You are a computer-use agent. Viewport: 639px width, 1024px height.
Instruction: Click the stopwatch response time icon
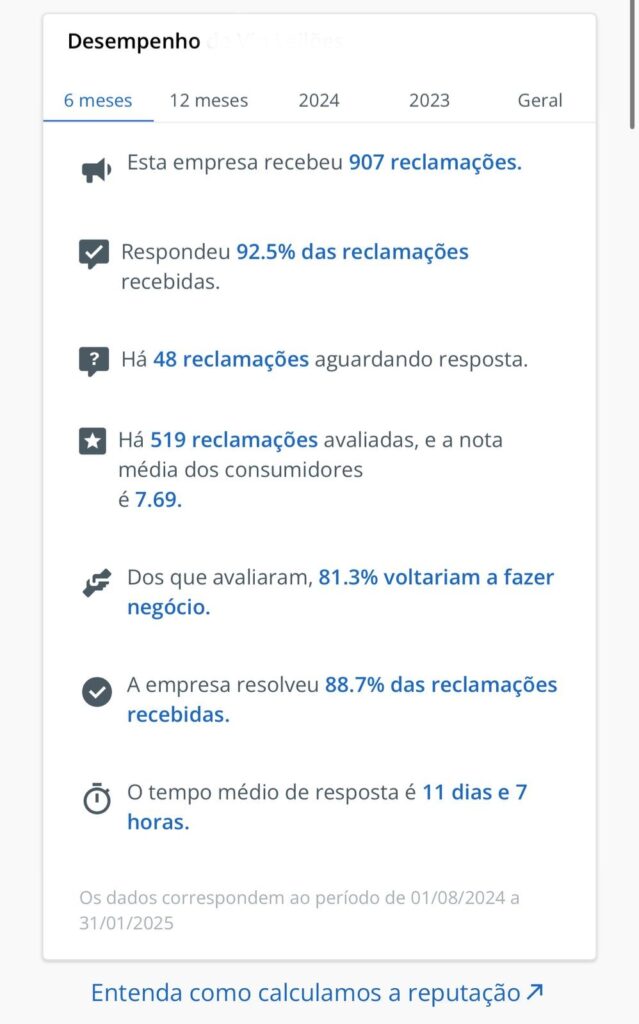click(x=96, y=799)
